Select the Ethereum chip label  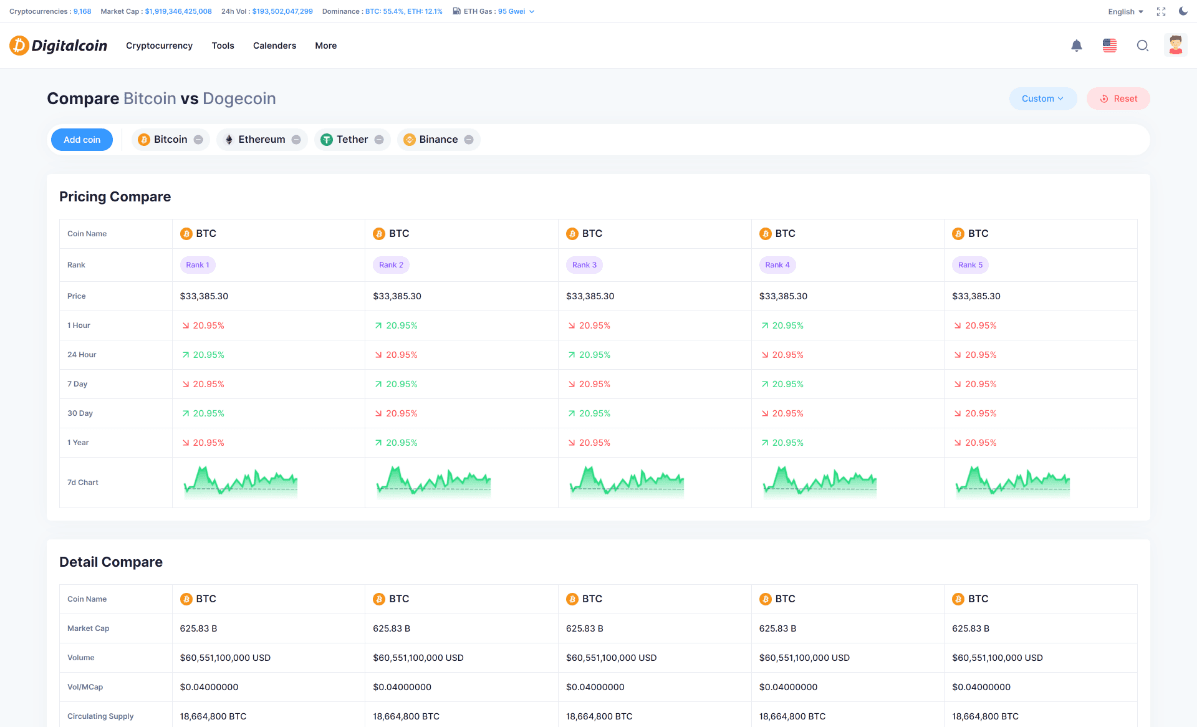(262, 140)
